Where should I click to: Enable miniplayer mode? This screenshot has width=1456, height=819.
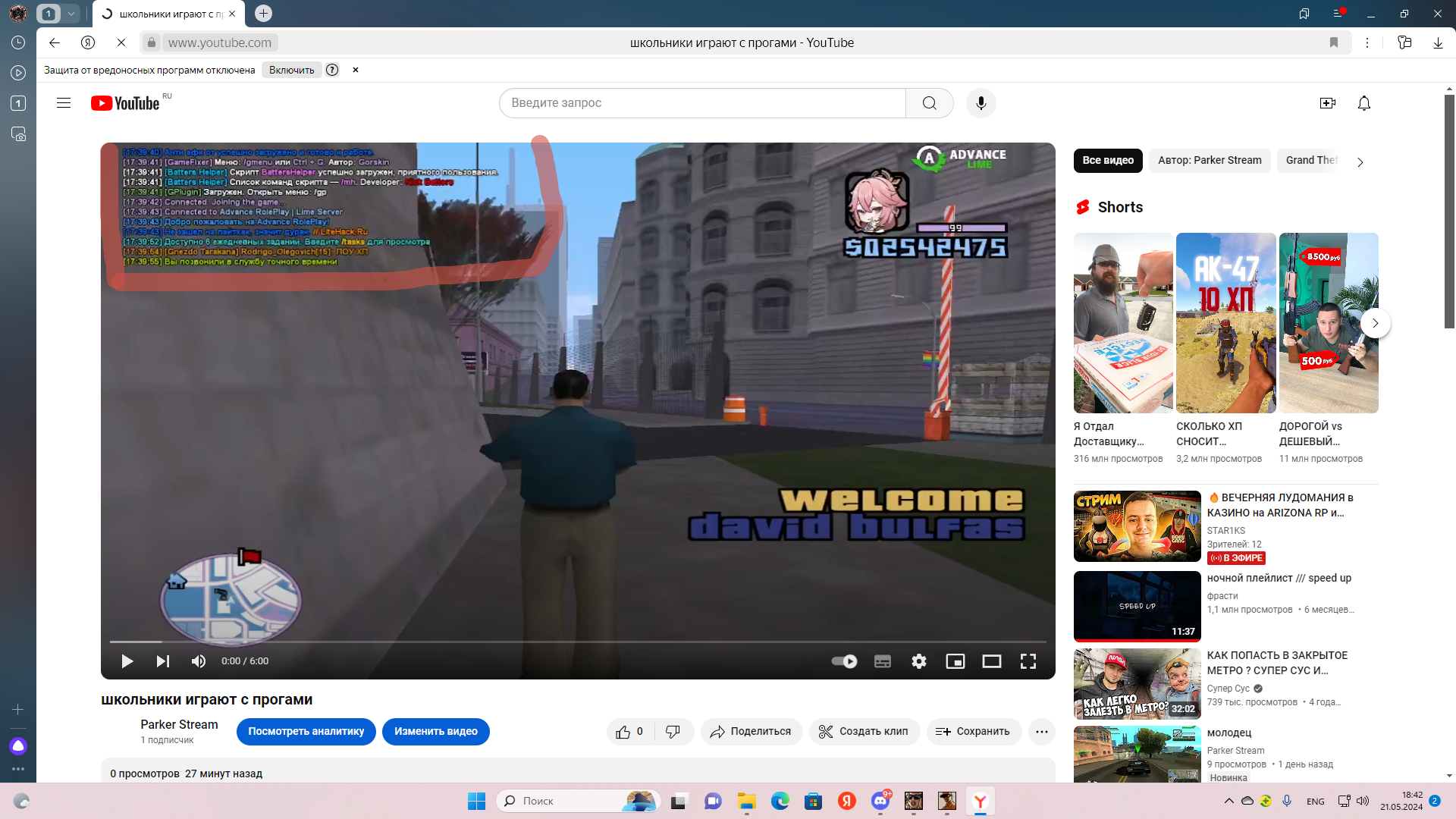pos(955,661)
